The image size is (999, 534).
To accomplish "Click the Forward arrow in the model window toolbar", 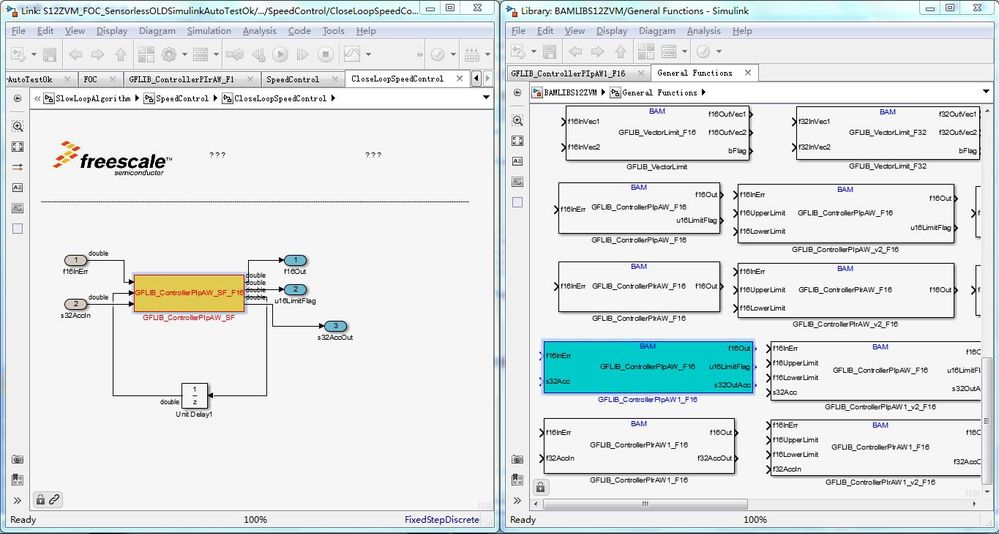I will (97, 54).
